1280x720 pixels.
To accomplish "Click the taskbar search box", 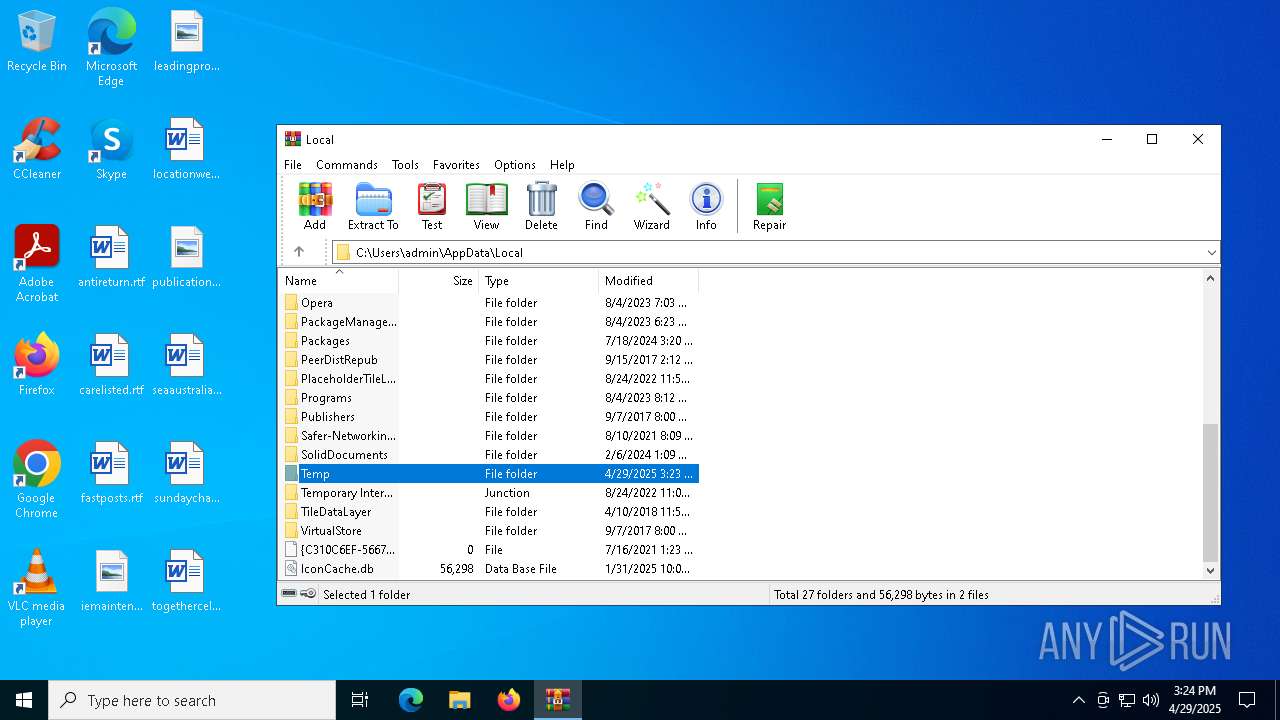I will 192,700.
